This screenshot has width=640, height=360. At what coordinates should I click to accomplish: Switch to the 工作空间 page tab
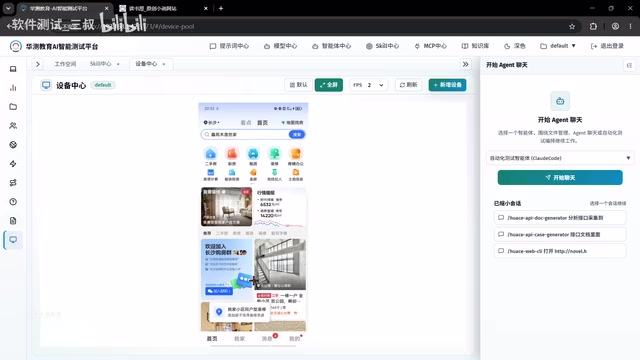65,64
